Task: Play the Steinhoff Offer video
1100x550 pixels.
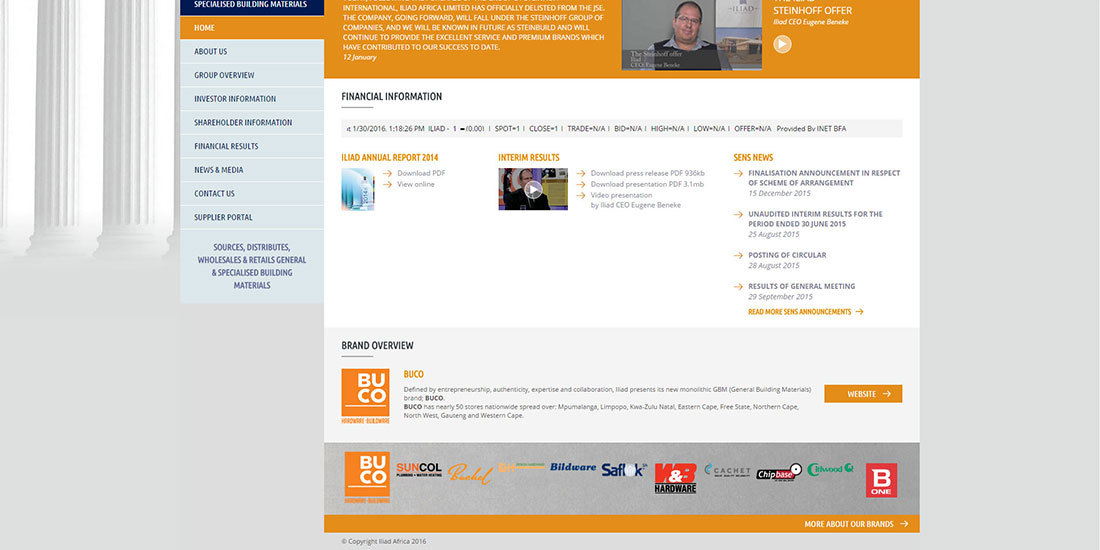Action: [782, 44]
